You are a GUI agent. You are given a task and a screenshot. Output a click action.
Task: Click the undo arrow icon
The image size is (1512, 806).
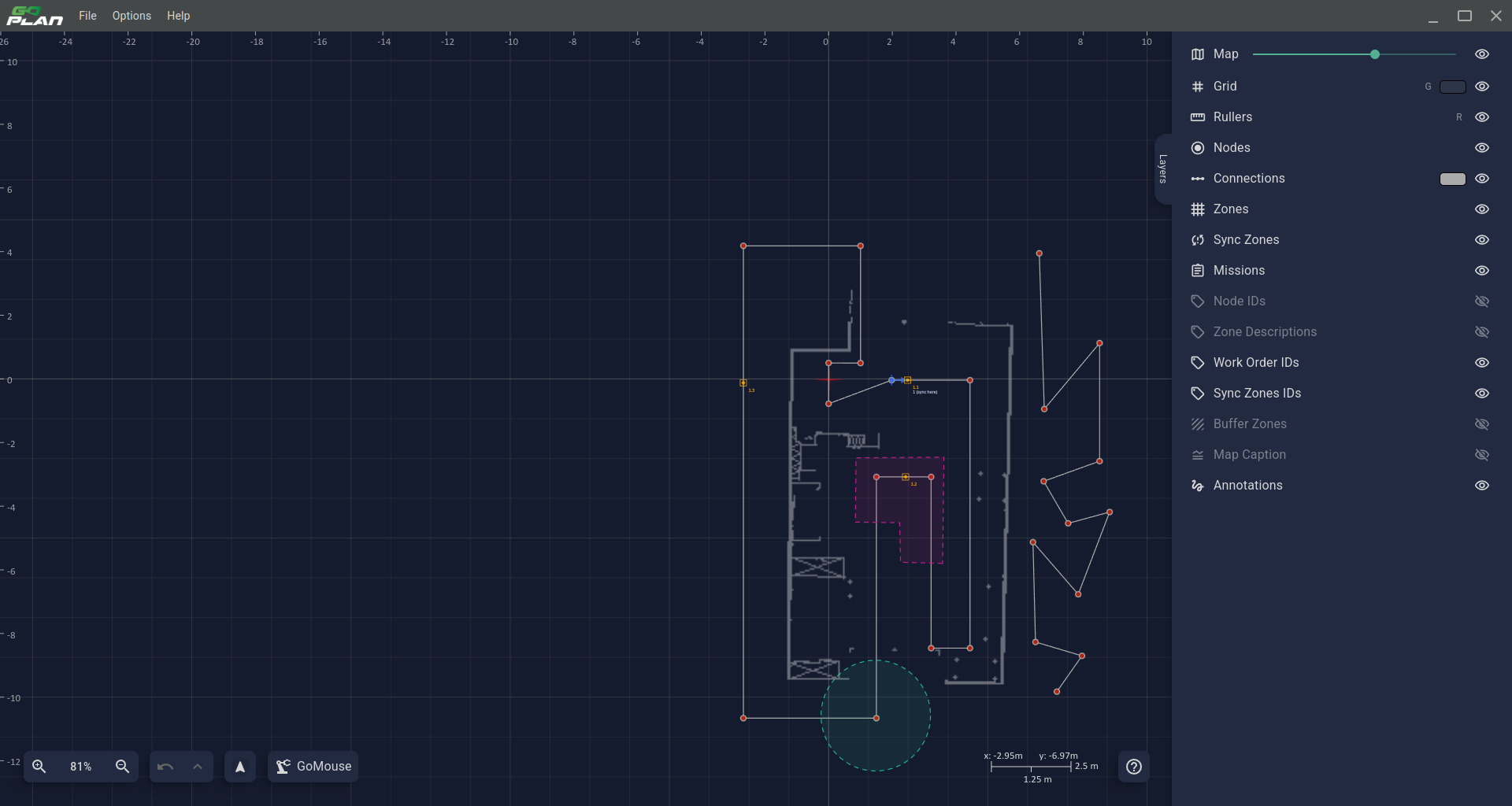point(165,767)
